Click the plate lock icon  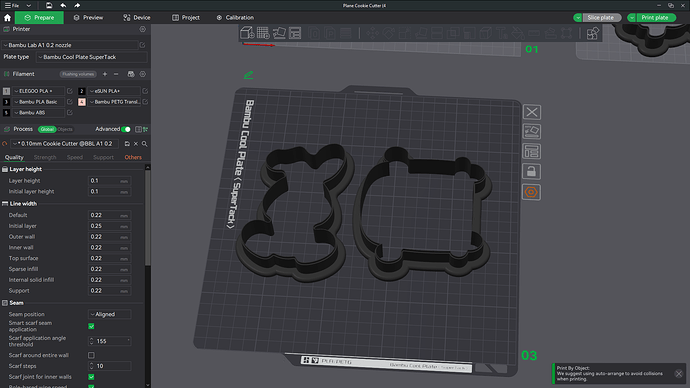click(531, 172)
